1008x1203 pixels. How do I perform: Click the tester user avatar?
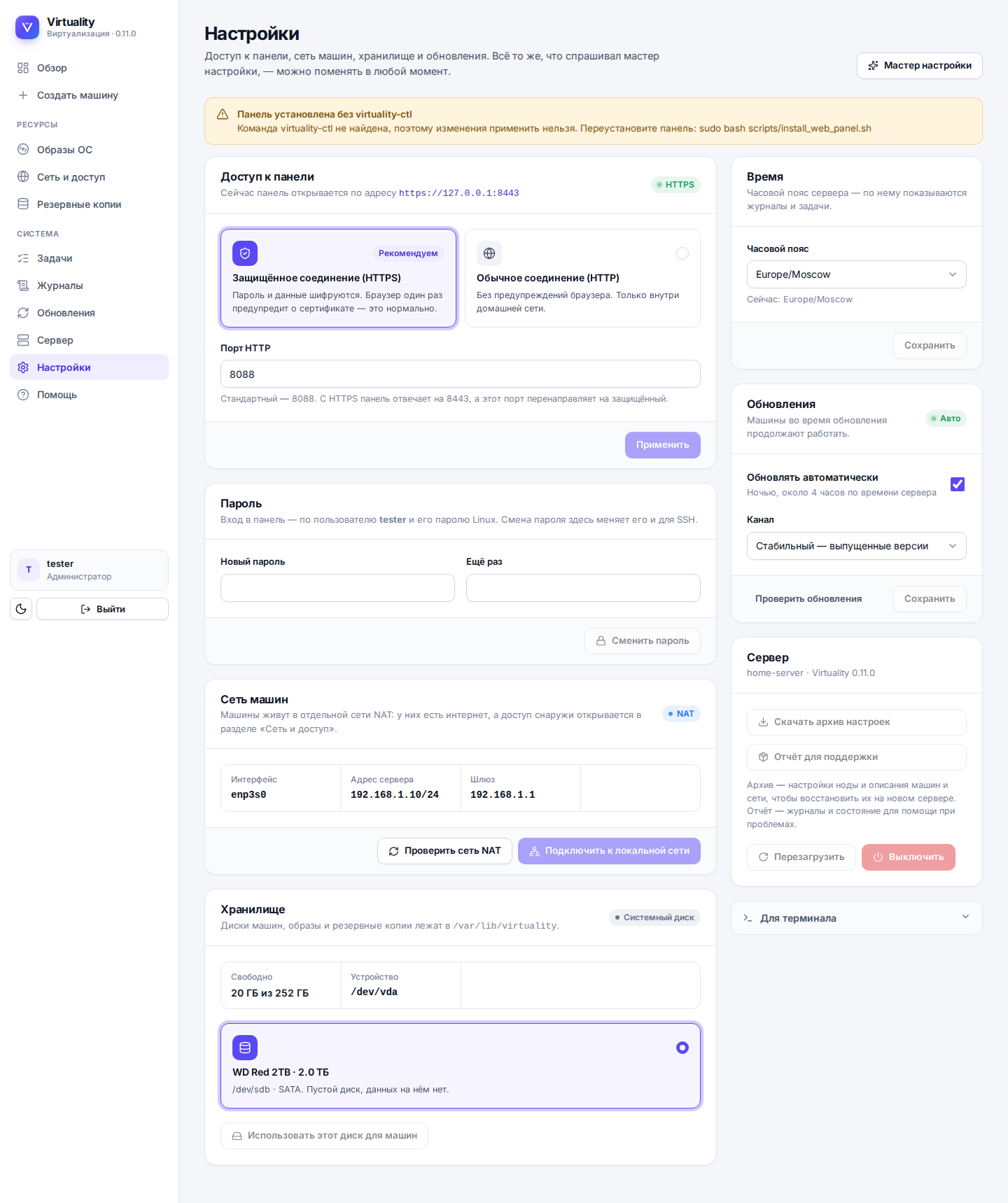pyautogui.click(x=29, y=570)
